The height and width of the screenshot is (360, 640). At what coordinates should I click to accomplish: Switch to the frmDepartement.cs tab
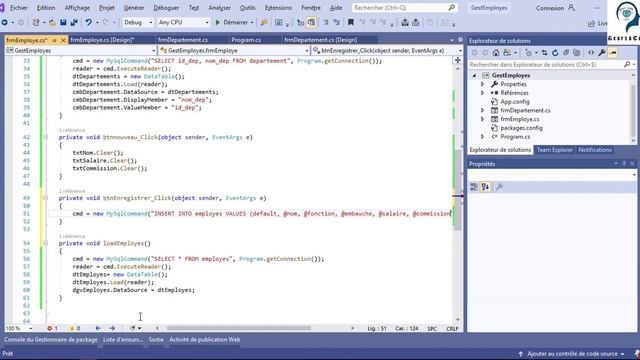pos(182,40)
